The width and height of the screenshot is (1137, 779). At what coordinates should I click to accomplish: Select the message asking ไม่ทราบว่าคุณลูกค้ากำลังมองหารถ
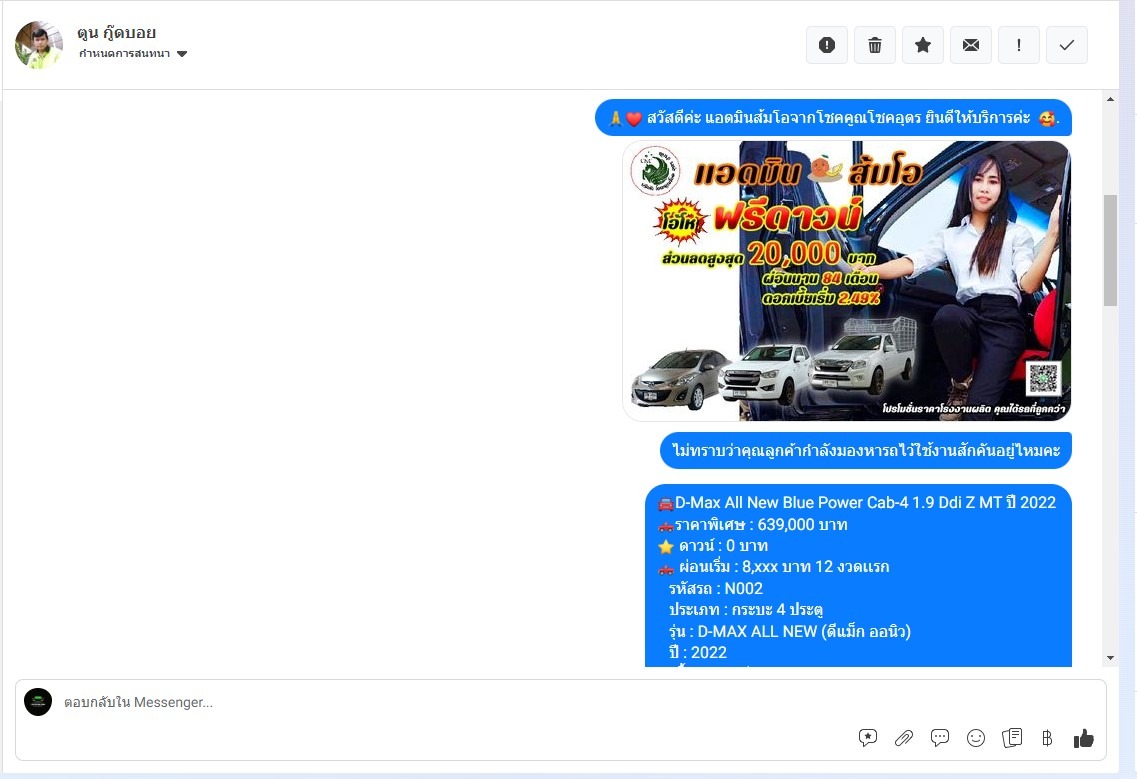[x=866, y=450]
